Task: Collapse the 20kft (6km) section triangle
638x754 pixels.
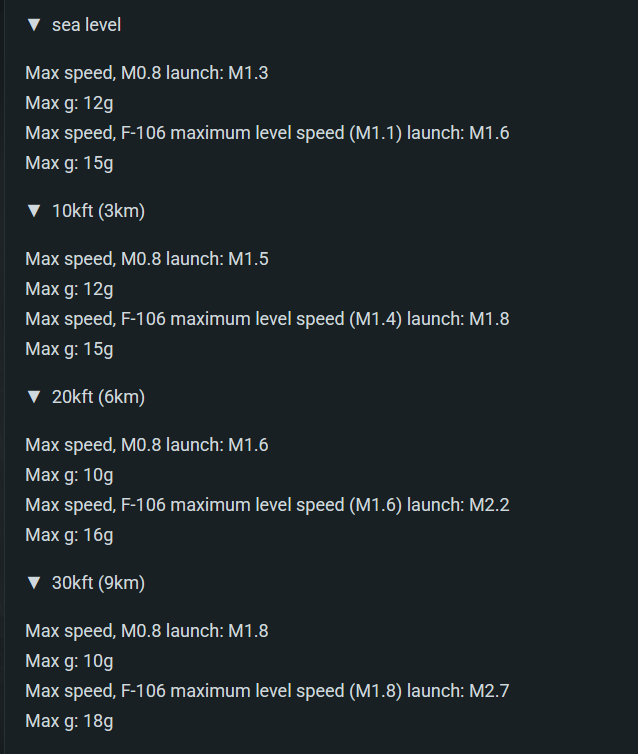Action: pyautogui.click(x=34, y=397)
